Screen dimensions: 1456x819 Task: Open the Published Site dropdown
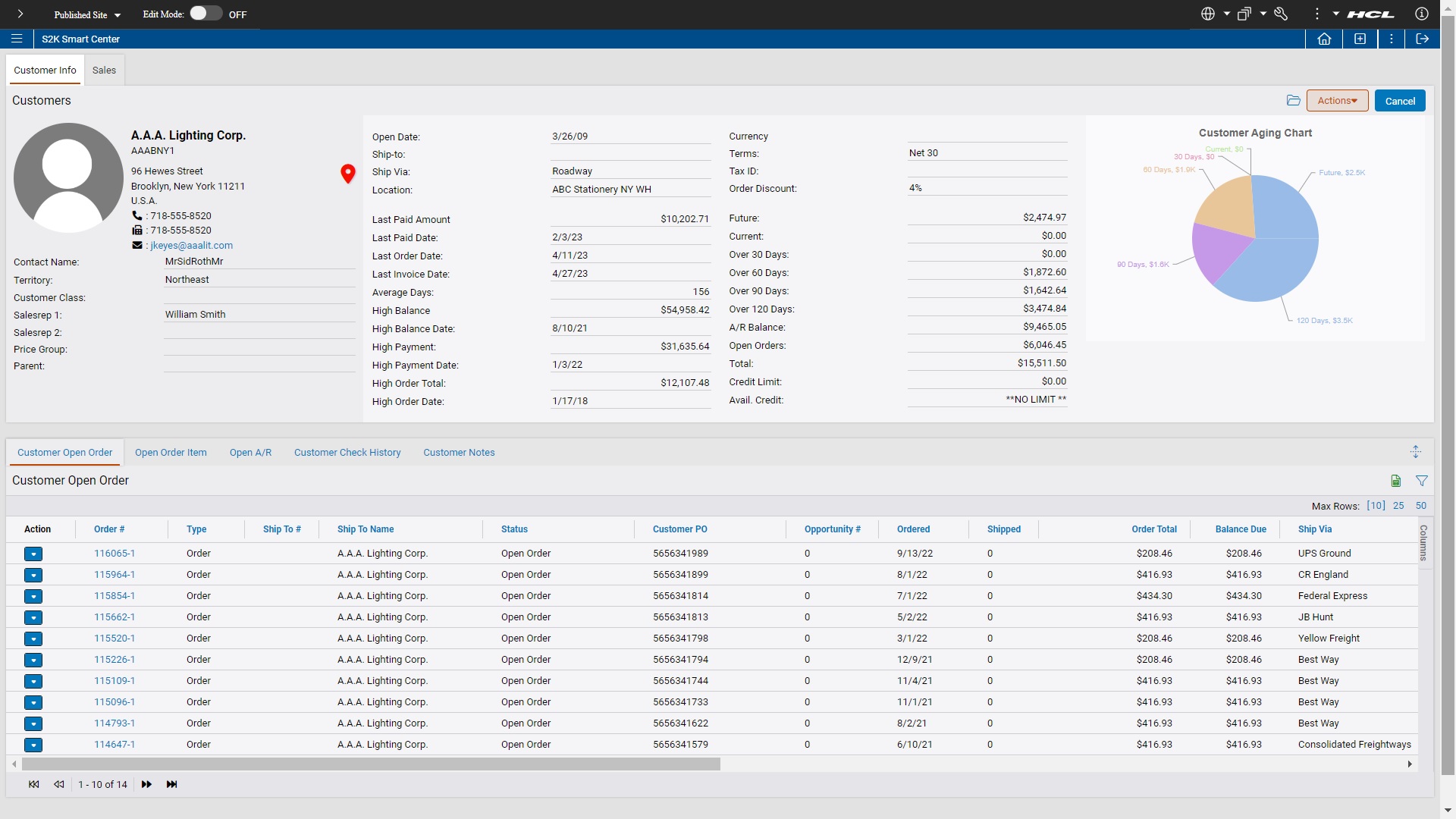click(86, 14)
